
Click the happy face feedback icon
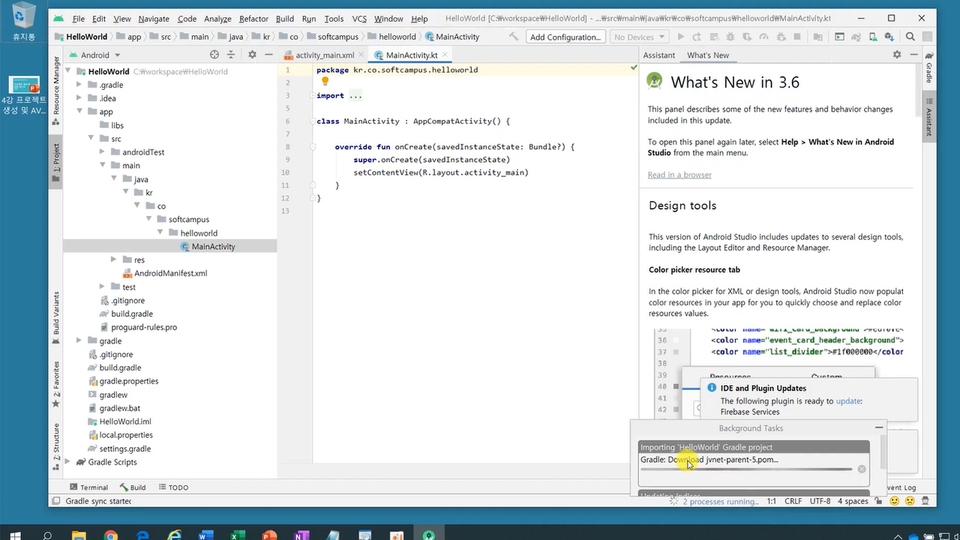pyautogui.click(x=894, y=501)
